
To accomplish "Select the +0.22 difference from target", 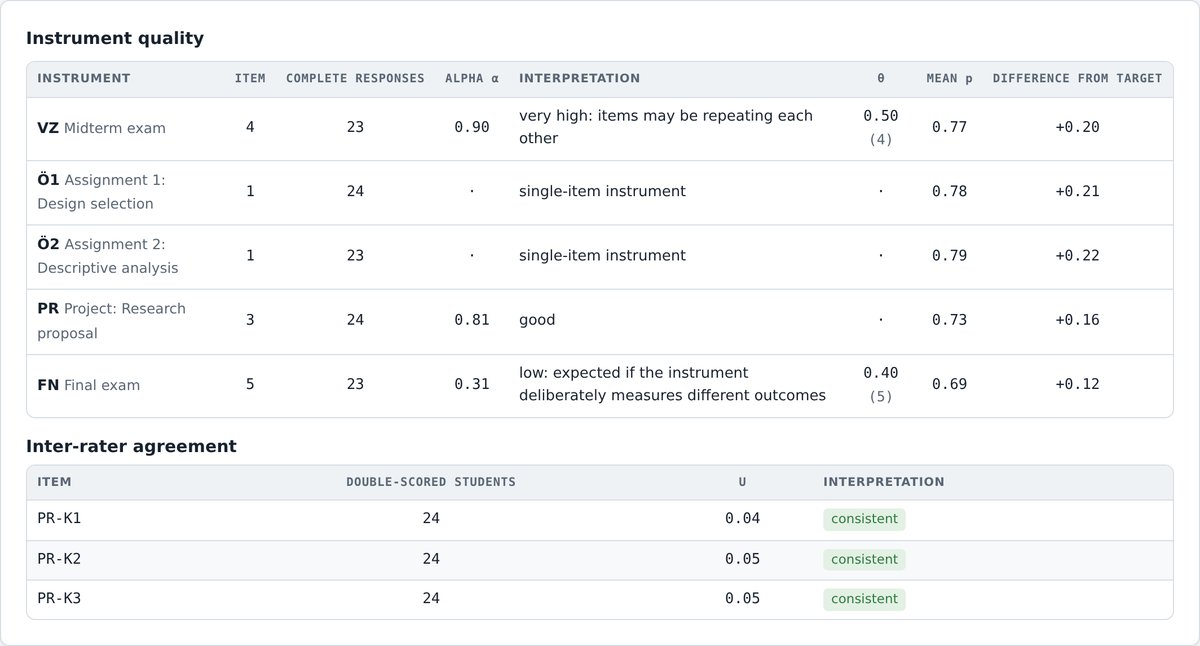I will (x=1077, y=256).
